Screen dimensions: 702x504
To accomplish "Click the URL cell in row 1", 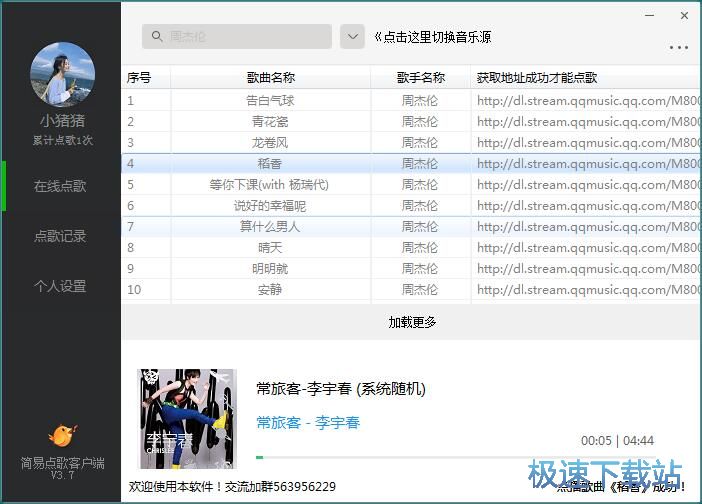I will [x=586, y=100].
